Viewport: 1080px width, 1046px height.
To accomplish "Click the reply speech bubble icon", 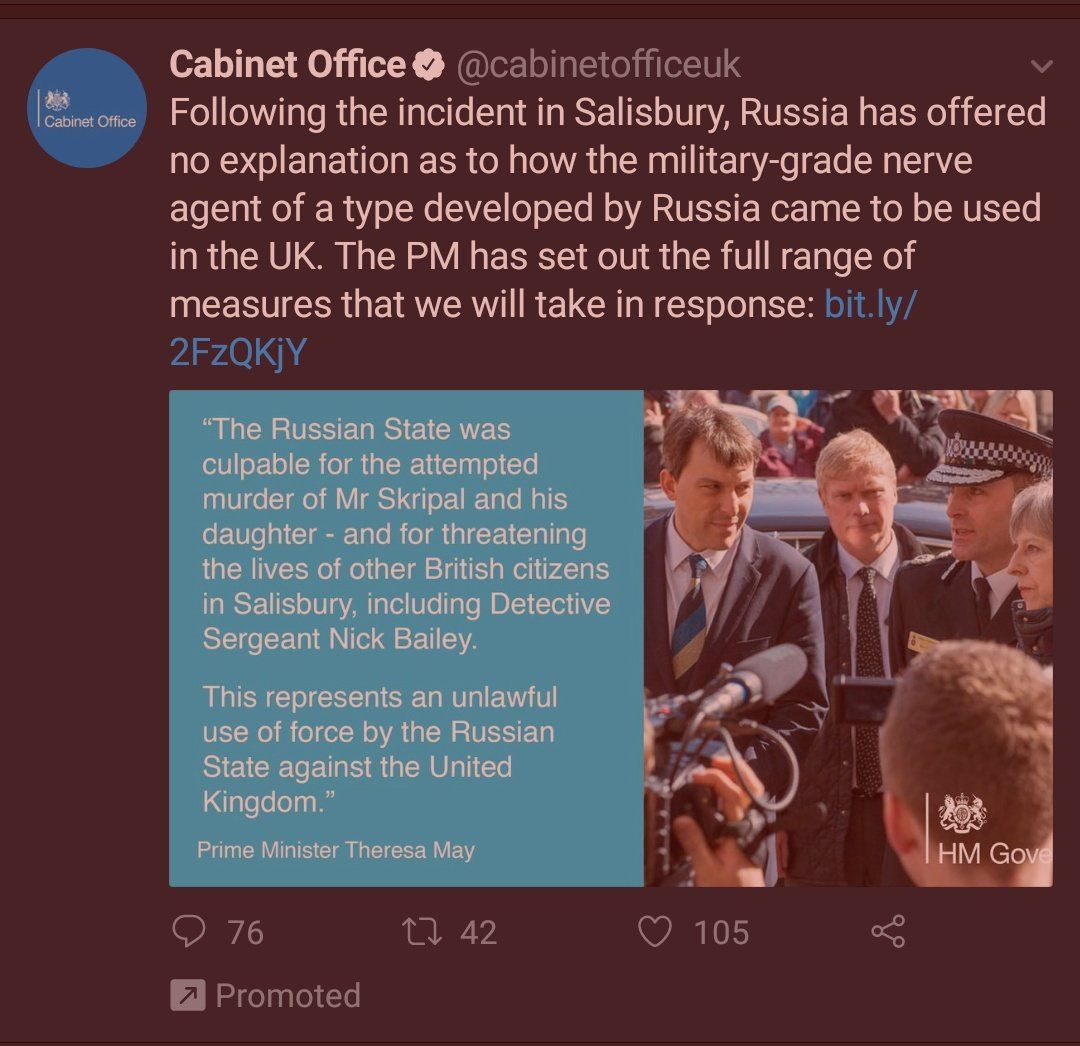I will click(x=188, y=932).
